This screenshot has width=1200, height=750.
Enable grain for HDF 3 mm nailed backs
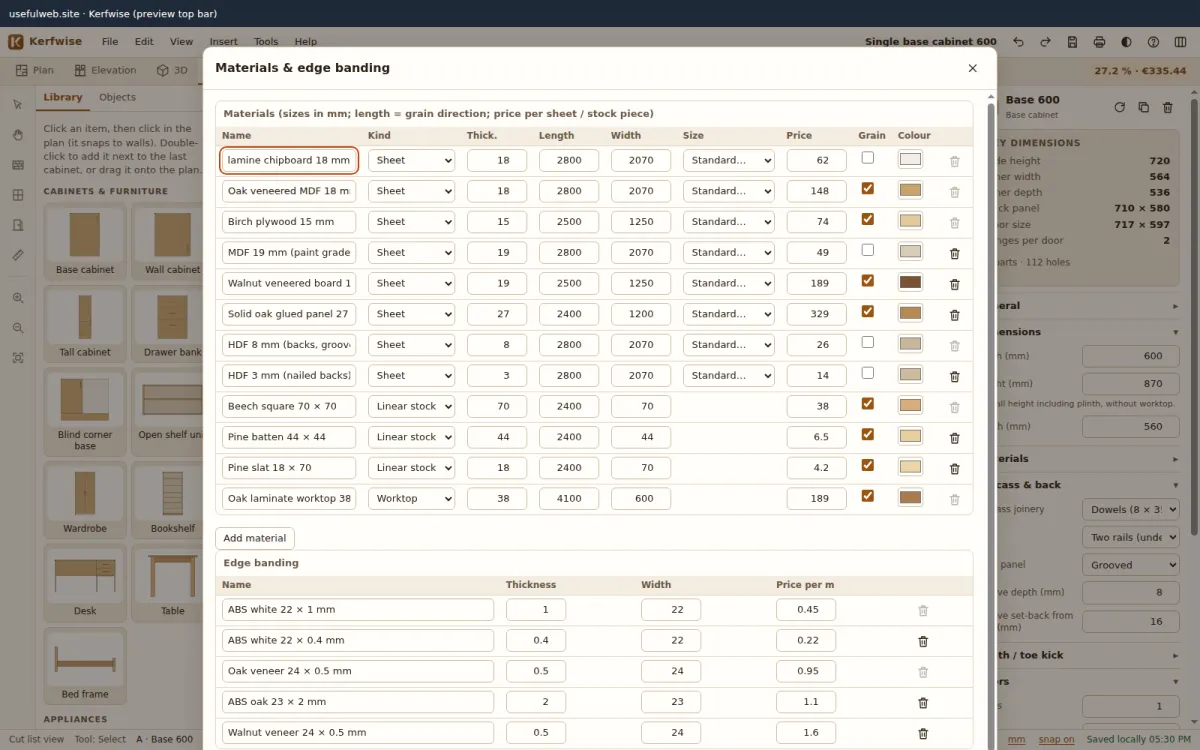coord(867,373)
